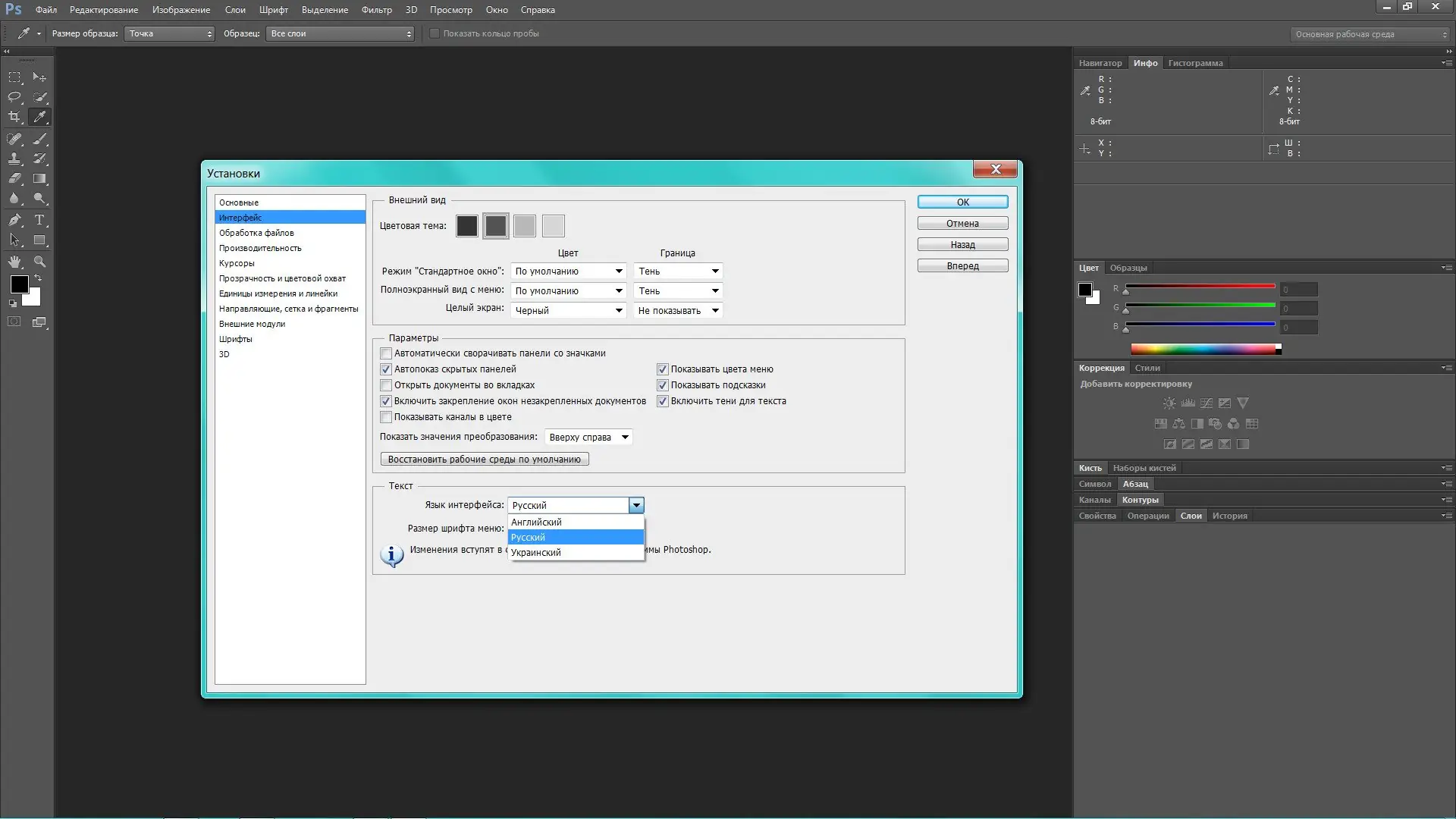Select the Lasso tool

(14, 97)
